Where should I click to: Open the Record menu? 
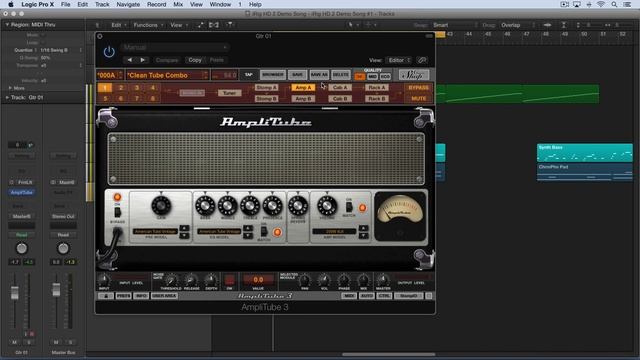pos(157,4)
